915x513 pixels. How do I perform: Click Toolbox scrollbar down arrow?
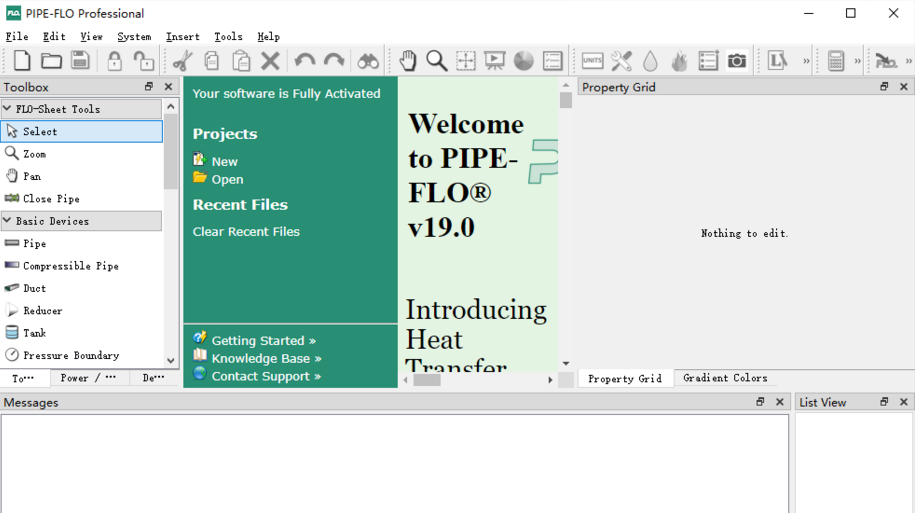tap(170, 361)
